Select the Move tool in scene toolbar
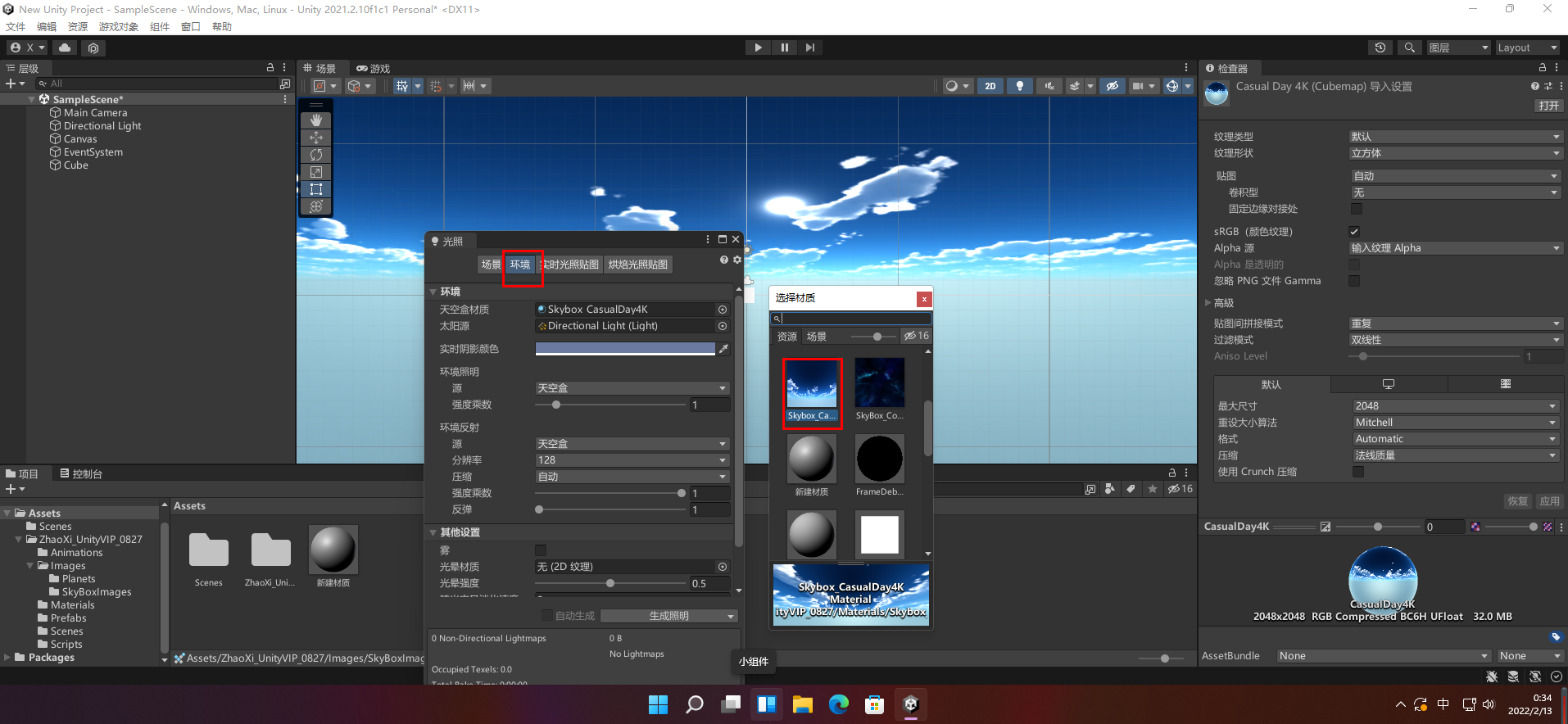This screenshot has width=1568, height=724. [316, 138]
